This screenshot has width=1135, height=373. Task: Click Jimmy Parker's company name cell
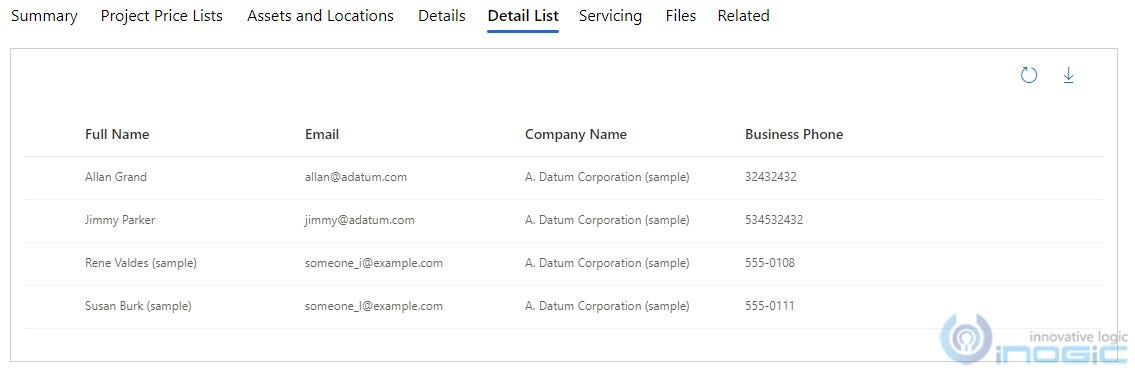click(607, 220)
